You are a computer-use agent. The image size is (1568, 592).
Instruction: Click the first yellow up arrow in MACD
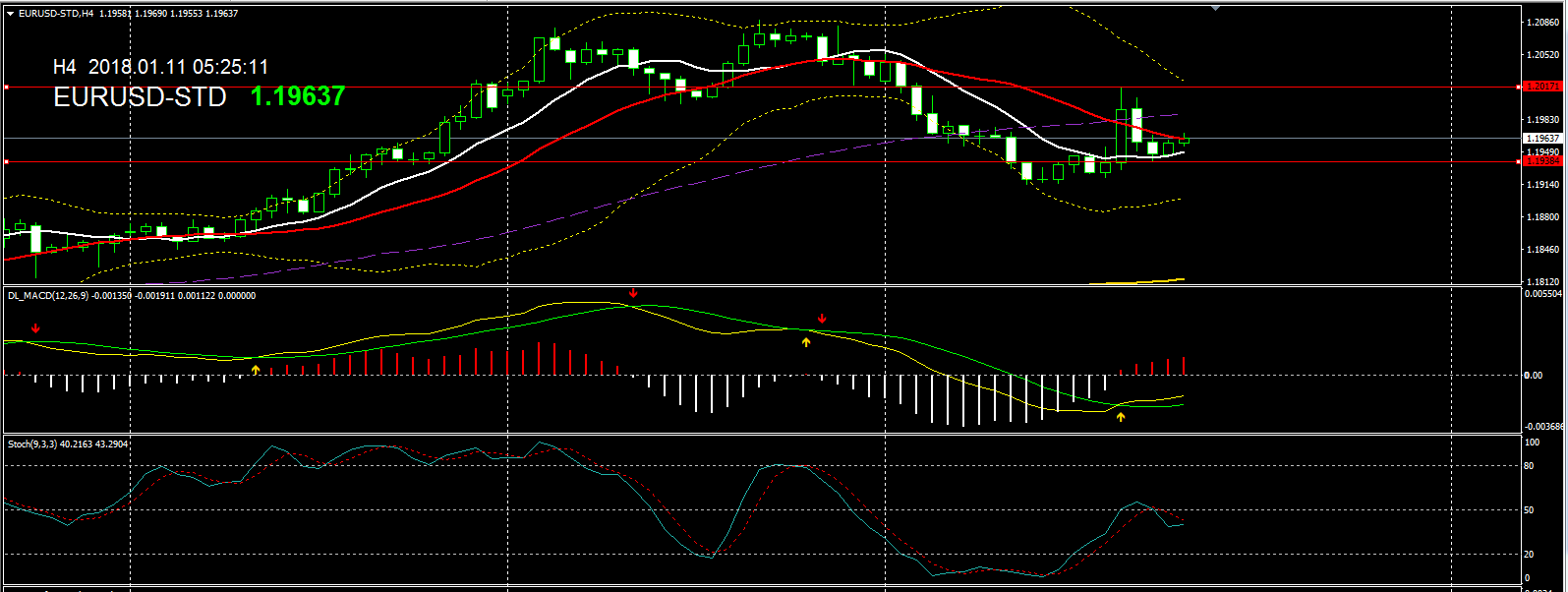point(256,370)
